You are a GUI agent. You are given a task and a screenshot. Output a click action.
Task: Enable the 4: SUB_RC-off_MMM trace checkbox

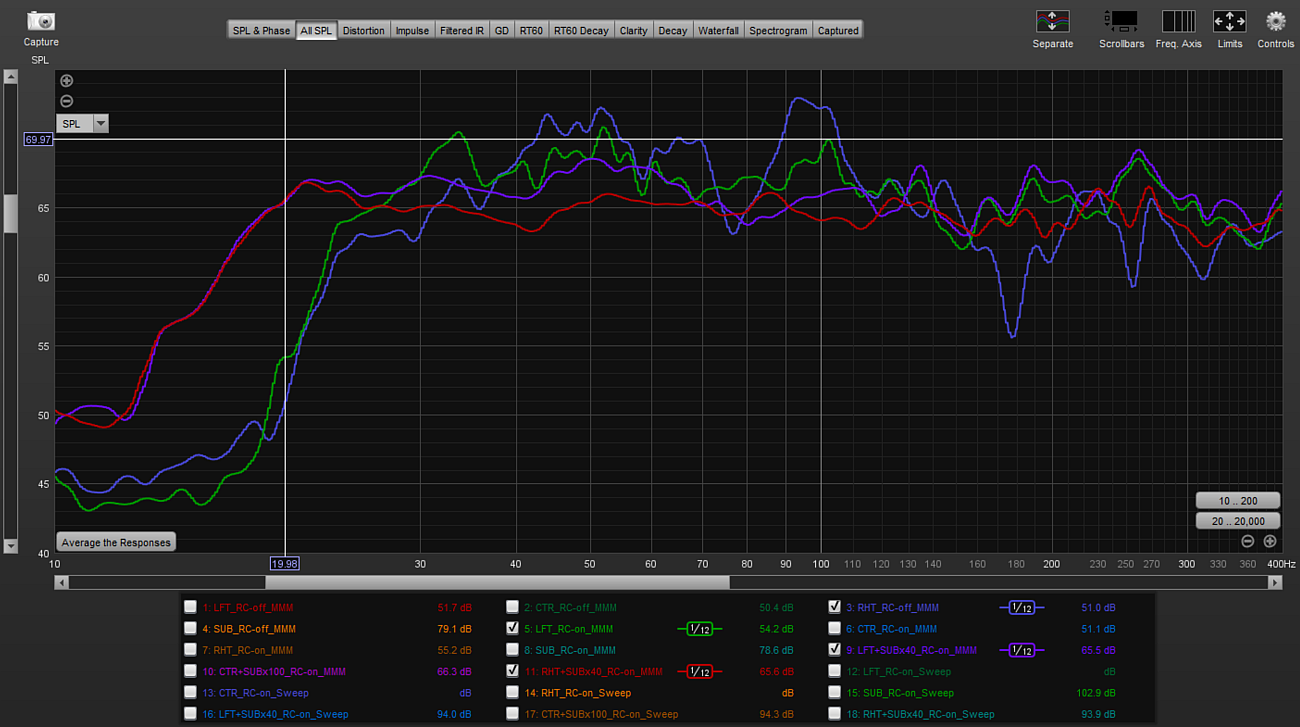pyautogui.click(x=190, y=629)
